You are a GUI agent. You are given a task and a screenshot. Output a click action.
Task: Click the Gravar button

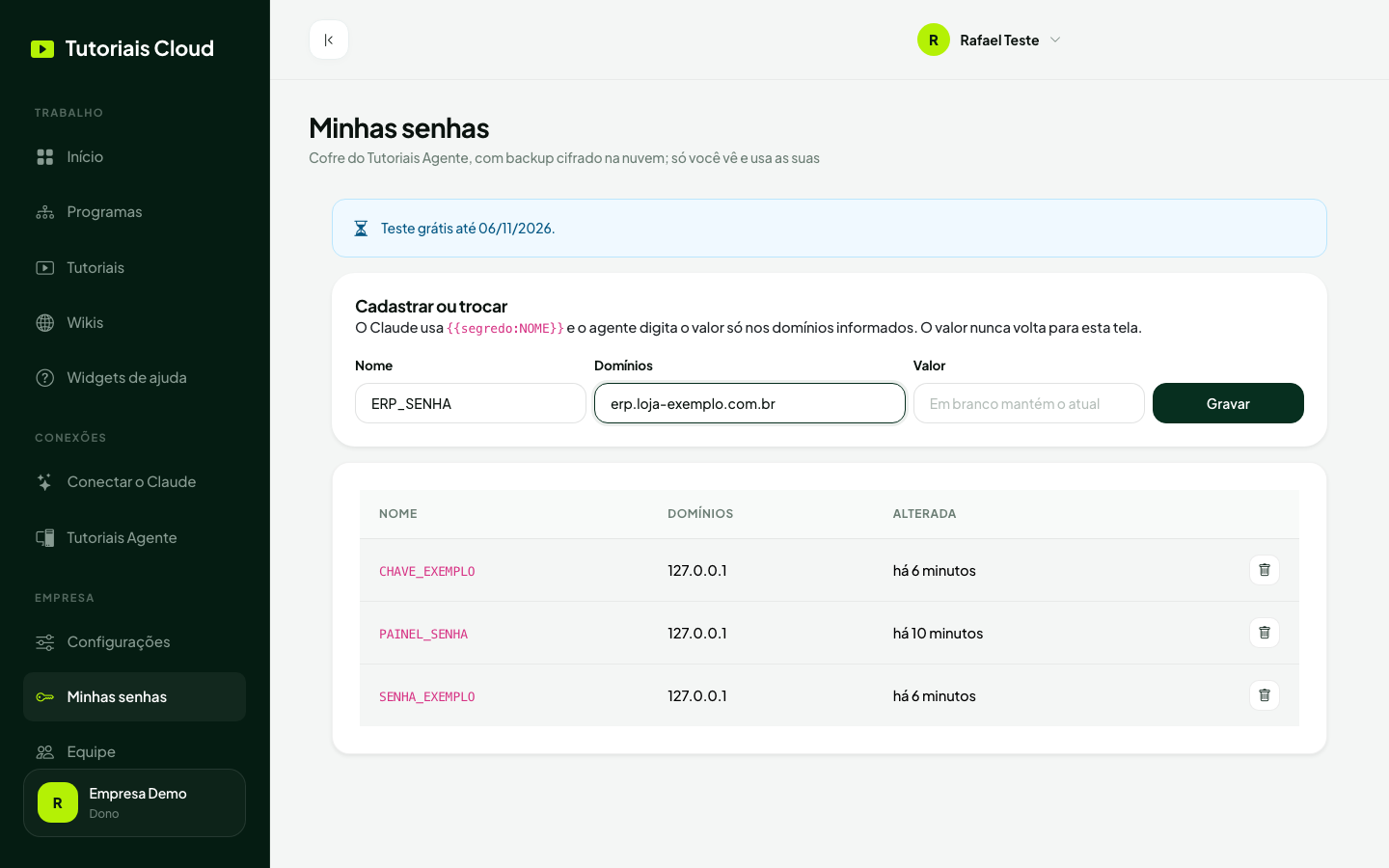point(1228,403)
